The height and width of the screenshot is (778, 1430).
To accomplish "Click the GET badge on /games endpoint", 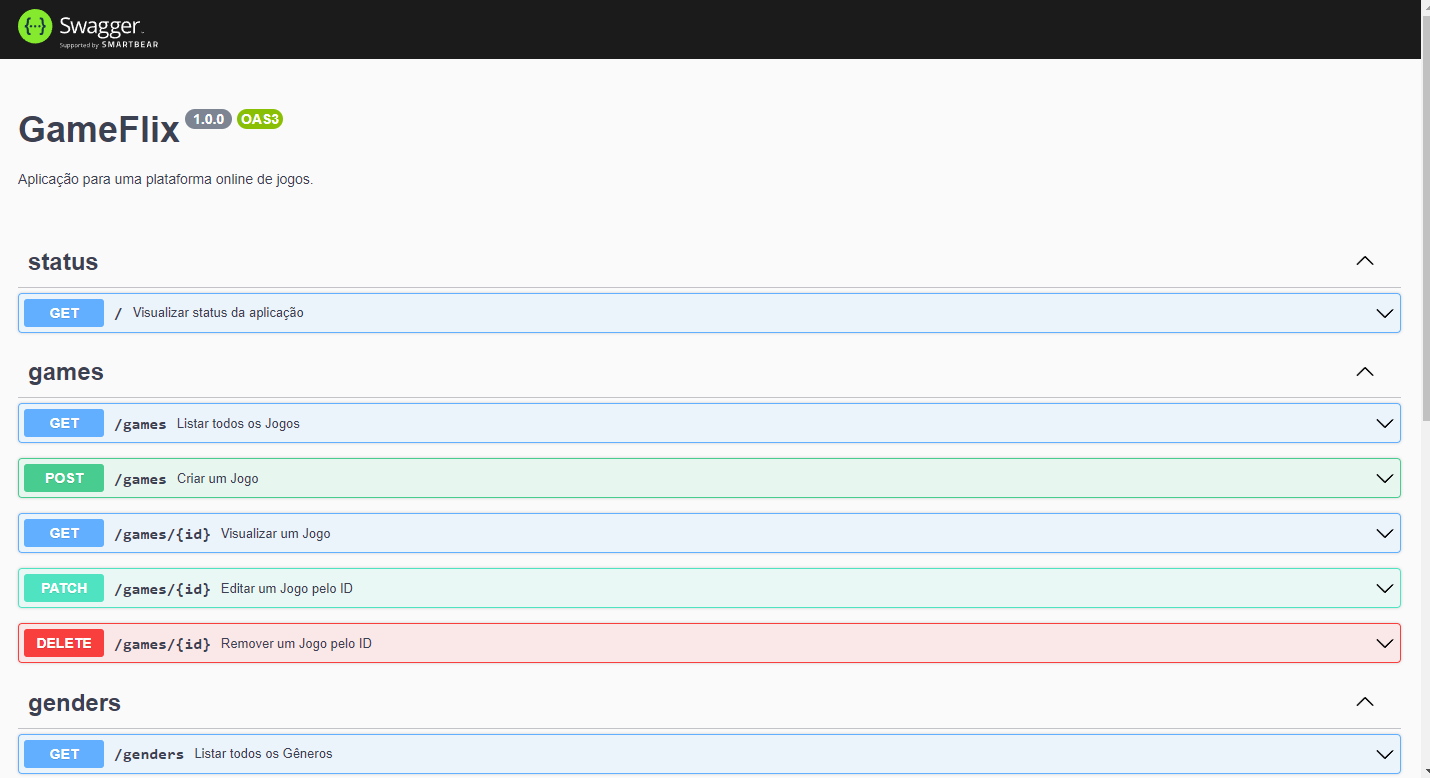I will [x=63, y=422].
